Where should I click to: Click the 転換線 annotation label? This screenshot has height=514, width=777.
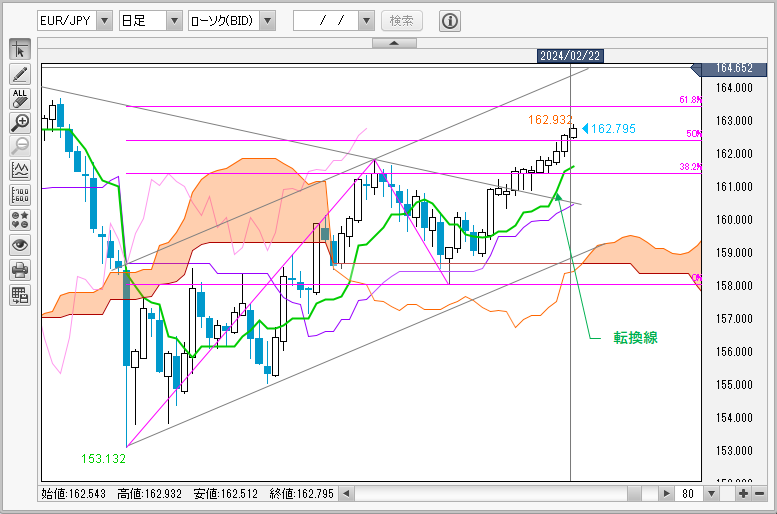click(636, 338)
